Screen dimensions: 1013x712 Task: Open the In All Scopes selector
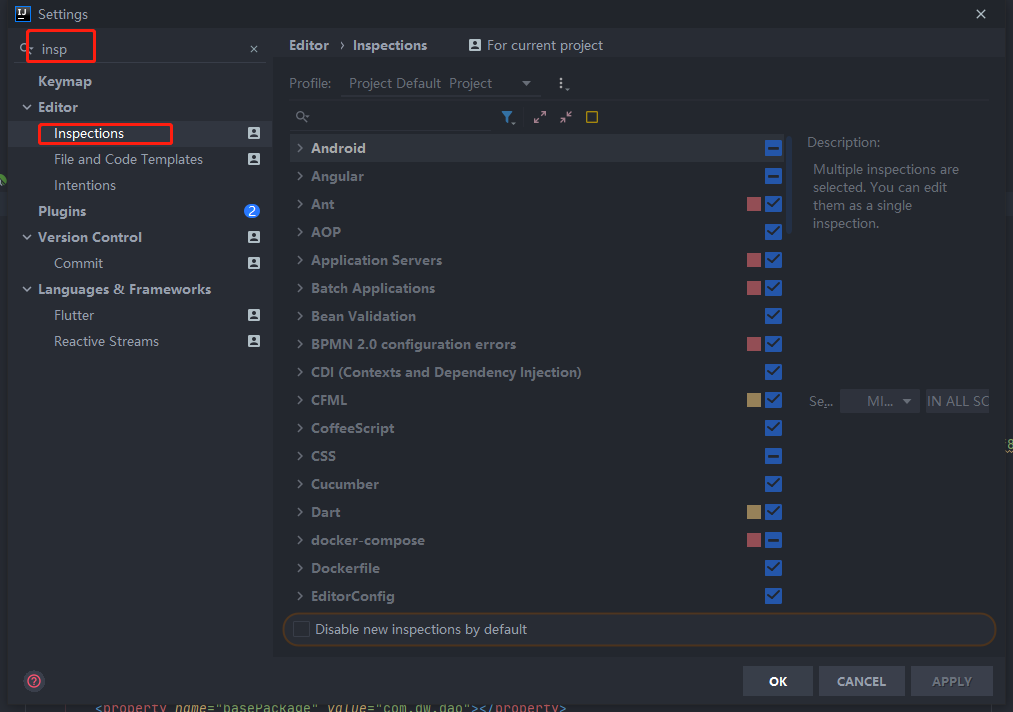coord(957,401)
